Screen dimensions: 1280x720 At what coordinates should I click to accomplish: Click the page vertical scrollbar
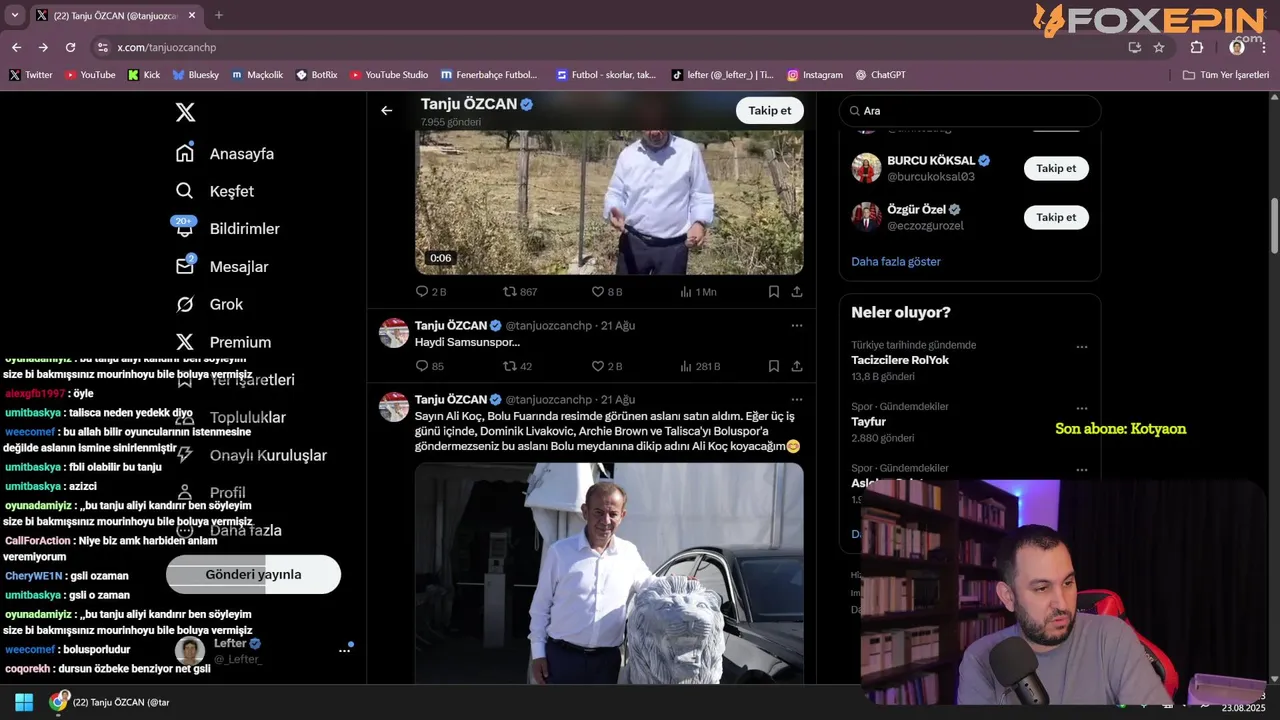pyautogui.click(x=1274, y=225)
